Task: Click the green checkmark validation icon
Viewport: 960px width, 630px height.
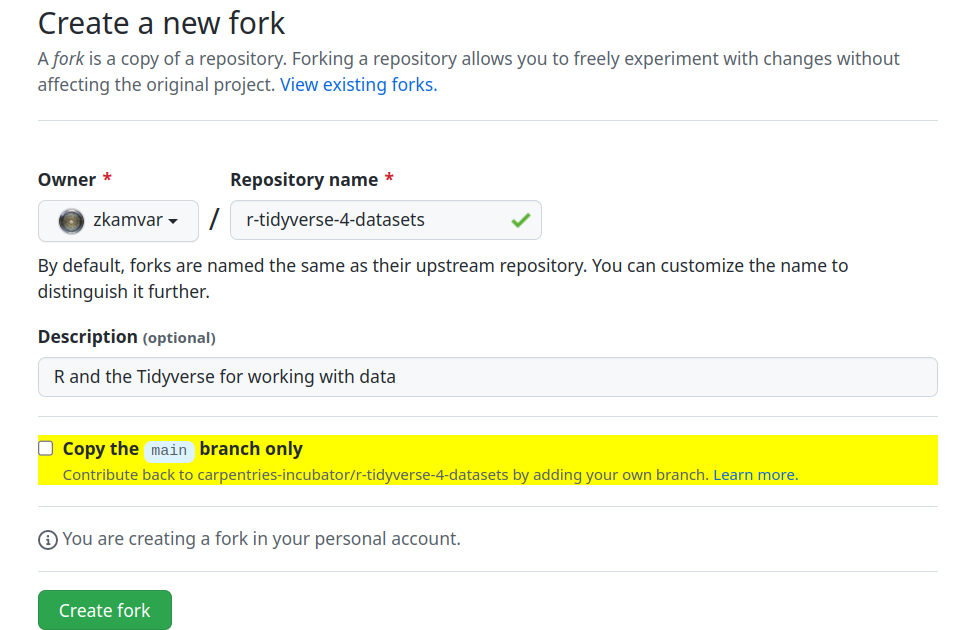Action: click(x=520, y=220)
